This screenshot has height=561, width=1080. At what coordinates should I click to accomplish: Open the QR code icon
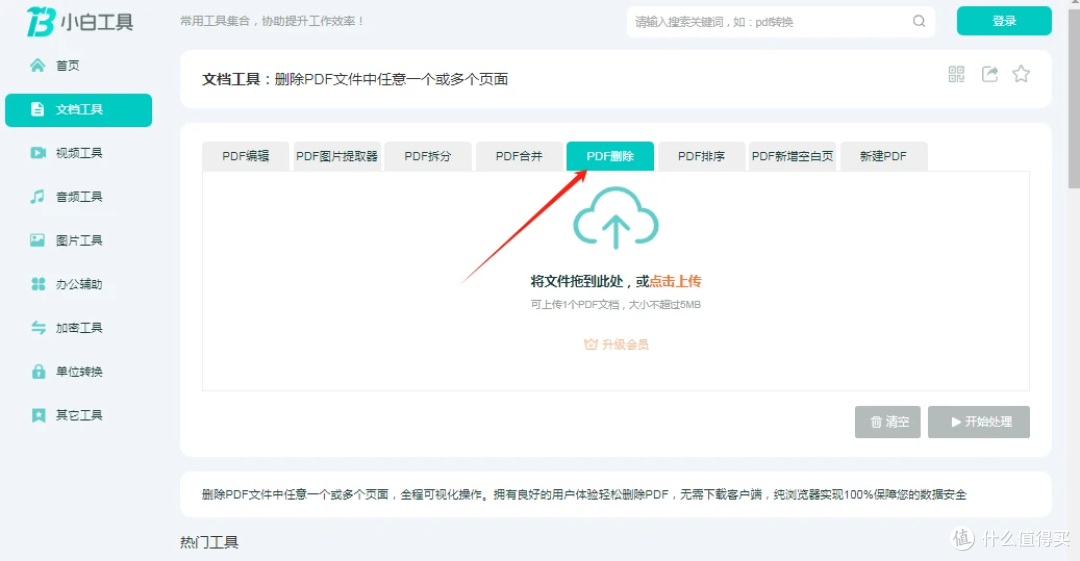point(956,74)
